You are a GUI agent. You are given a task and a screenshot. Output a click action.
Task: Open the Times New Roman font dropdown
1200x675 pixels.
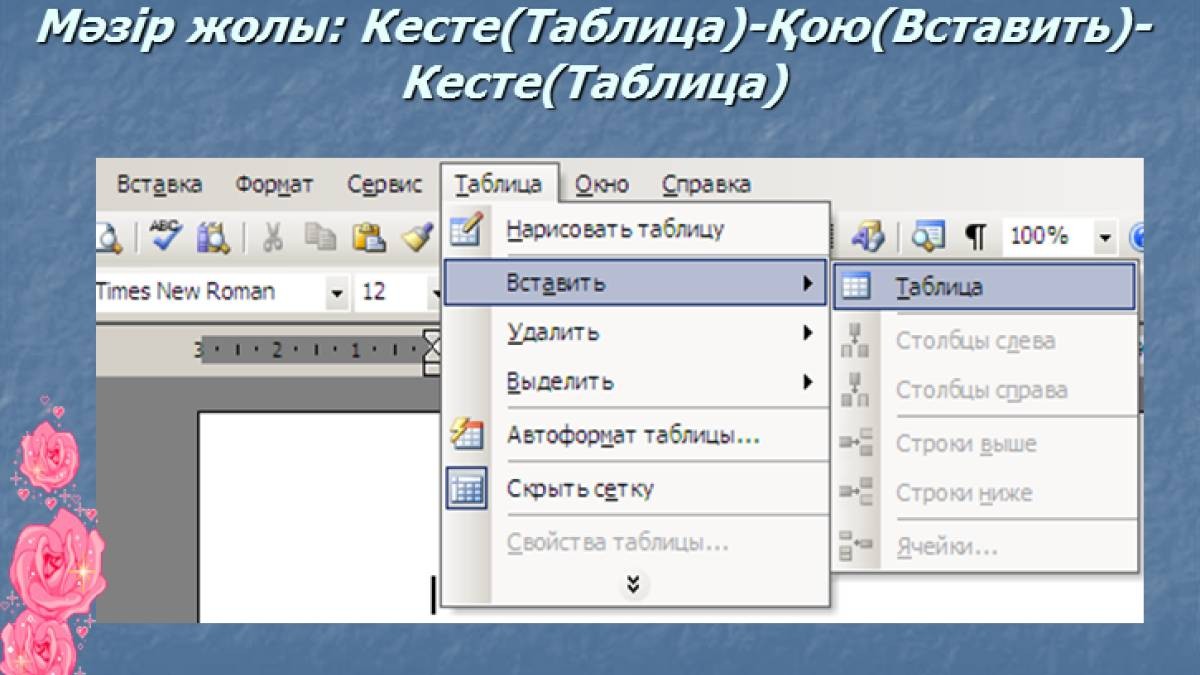click(x=337, y=292)
